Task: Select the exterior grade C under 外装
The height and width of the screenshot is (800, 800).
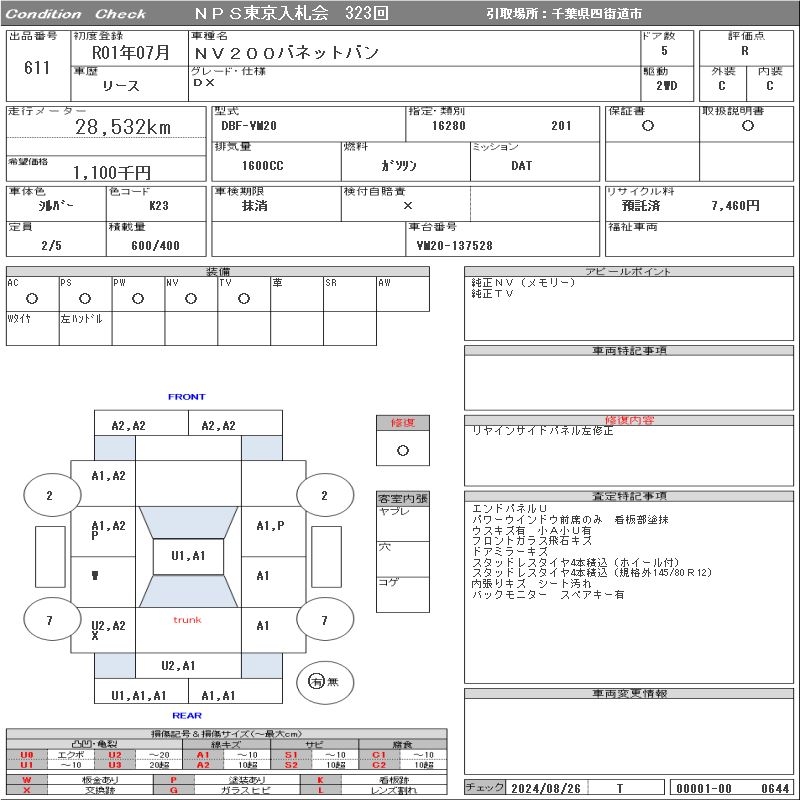Action: click(721, 86)
